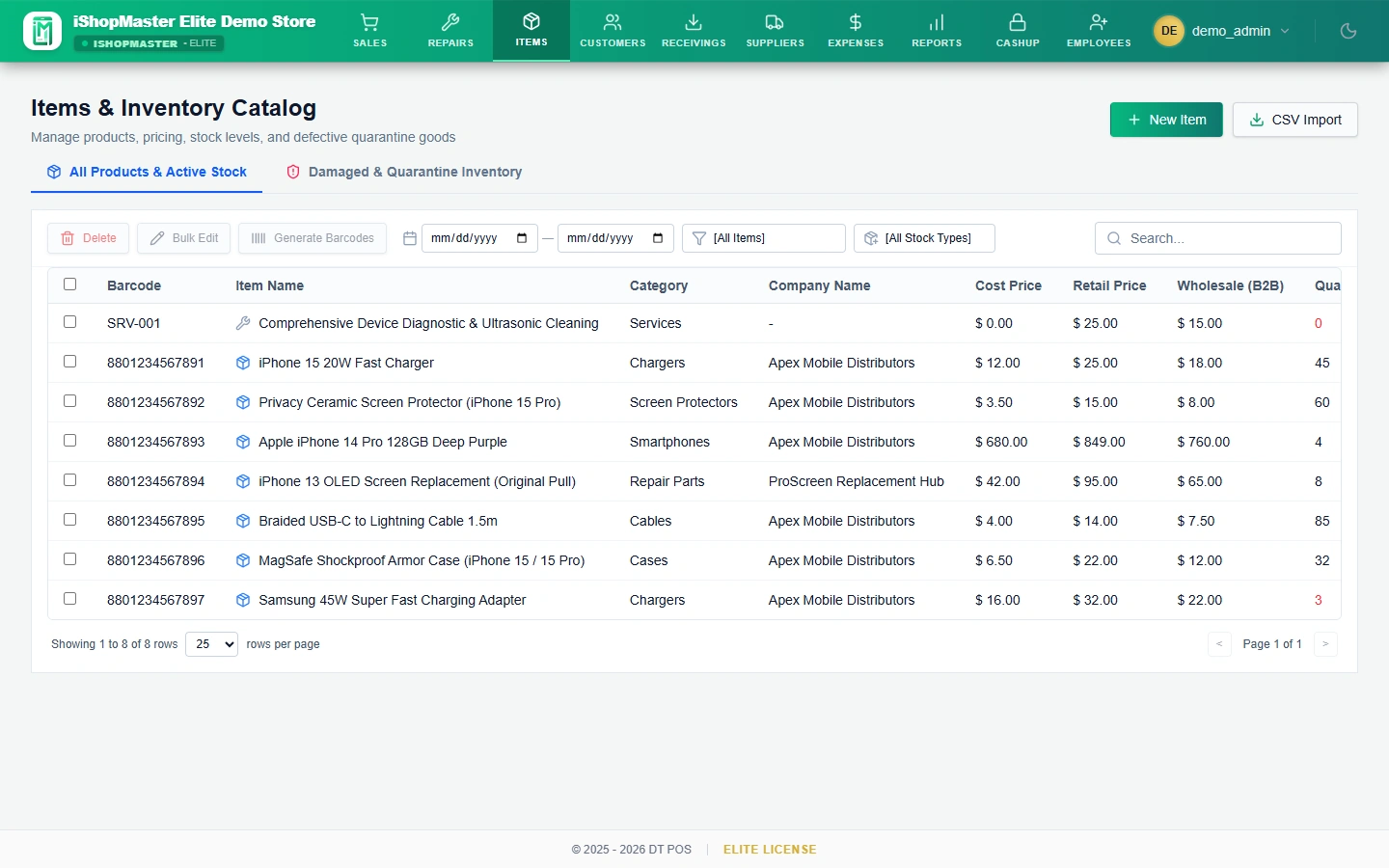Tick the select-all header checkbox
The image size is (1389, 868).
click(69, 285)
